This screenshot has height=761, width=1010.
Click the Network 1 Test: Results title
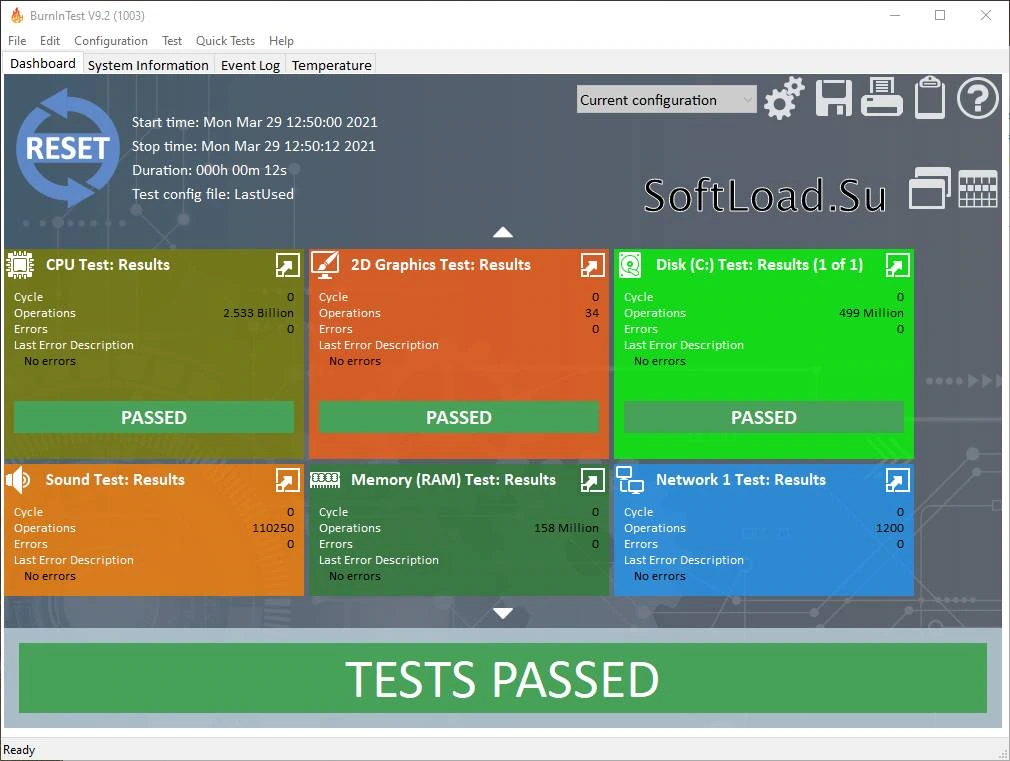tap(741, 480)
